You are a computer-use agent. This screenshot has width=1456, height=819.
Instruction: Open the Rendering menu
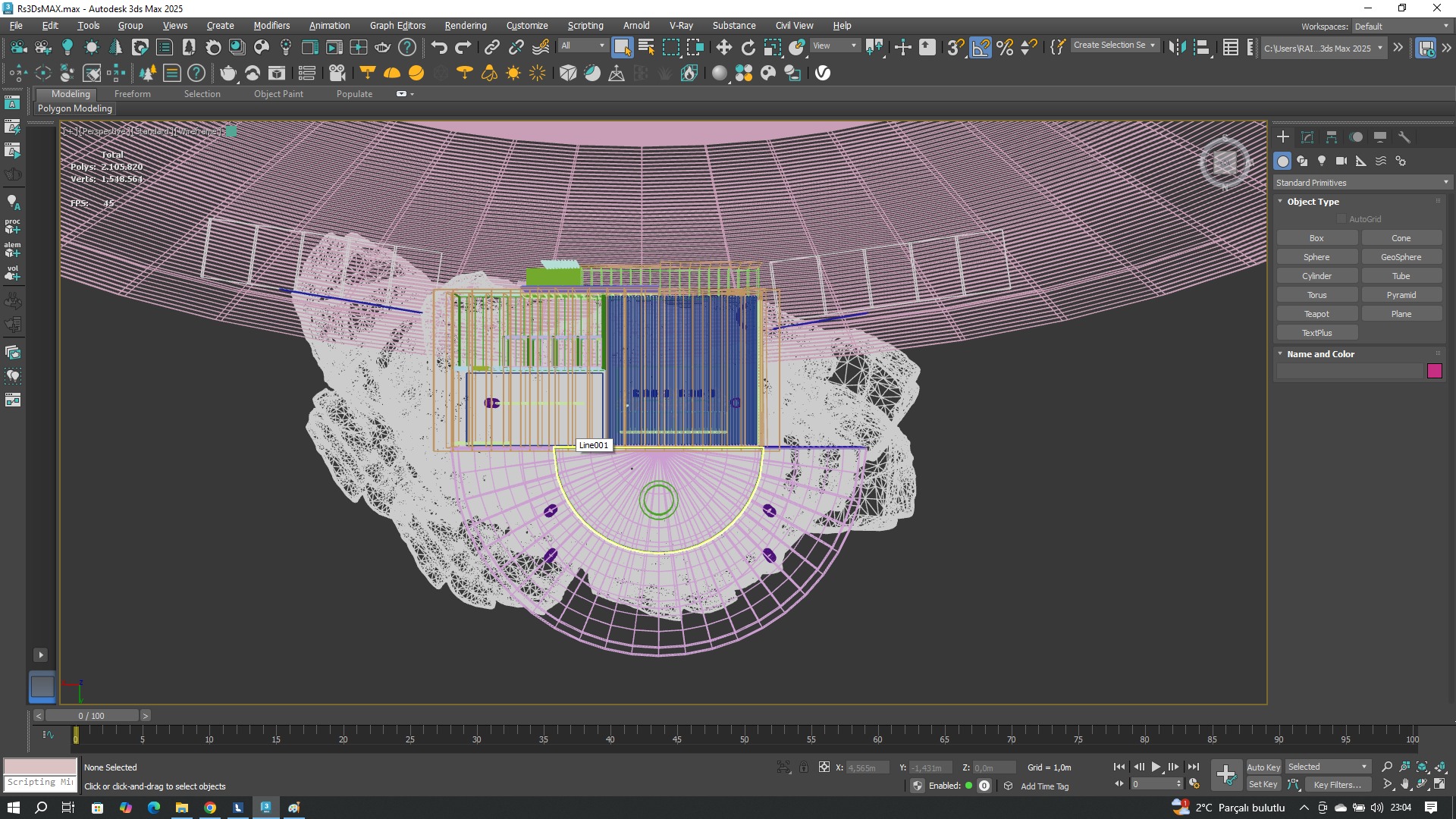coord(465,25)
